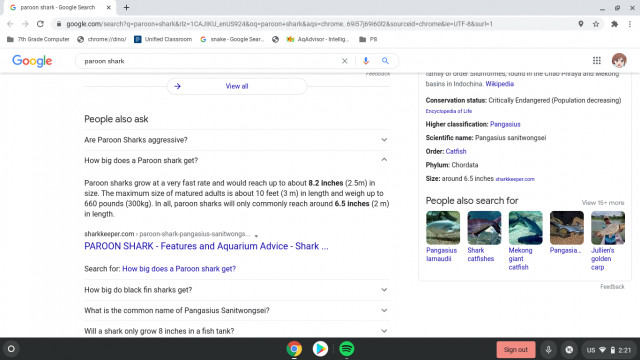Clear the search box with X

click(344, 61)
